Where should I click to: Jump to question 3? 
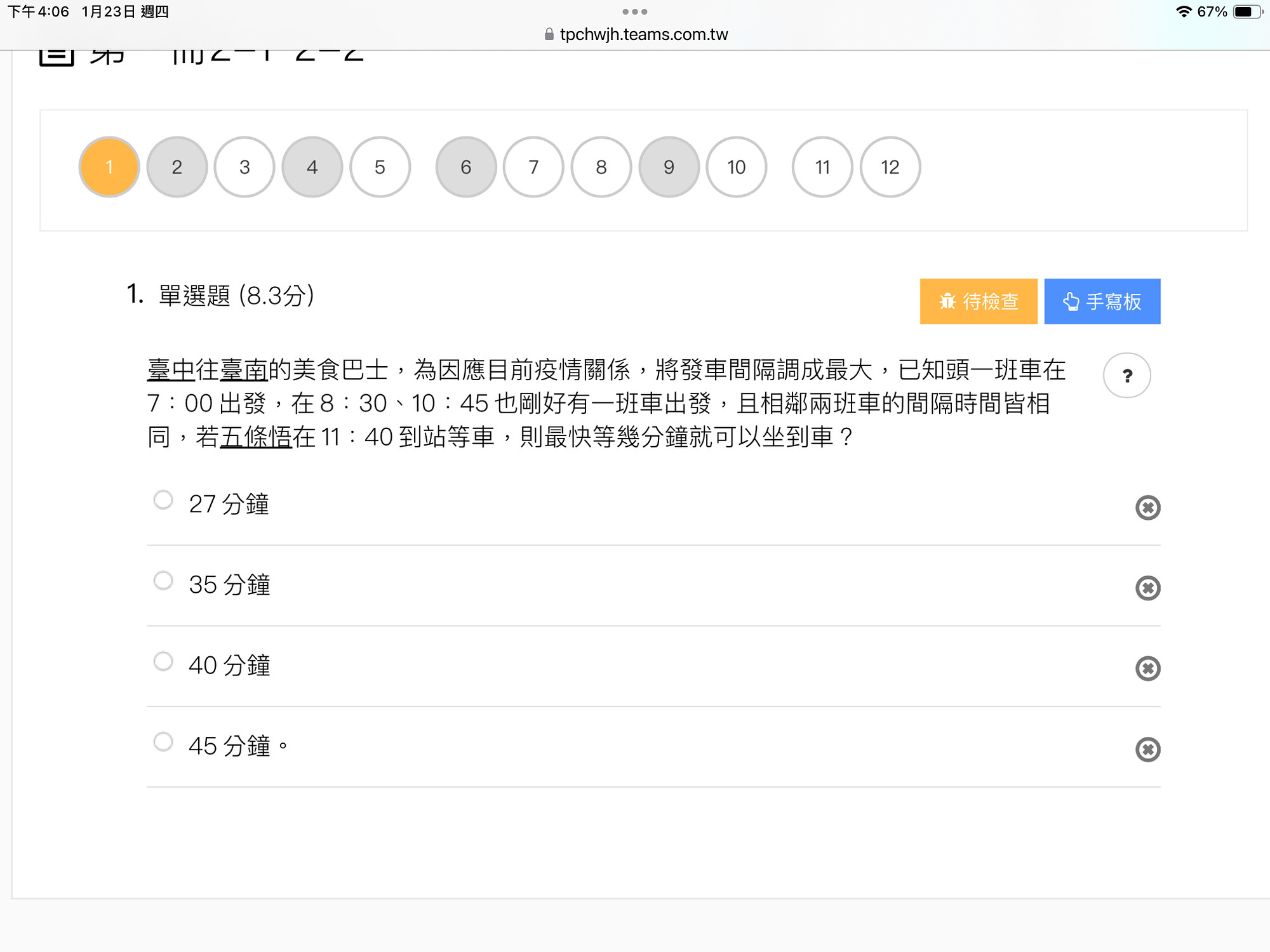click(x=244, y=167)
